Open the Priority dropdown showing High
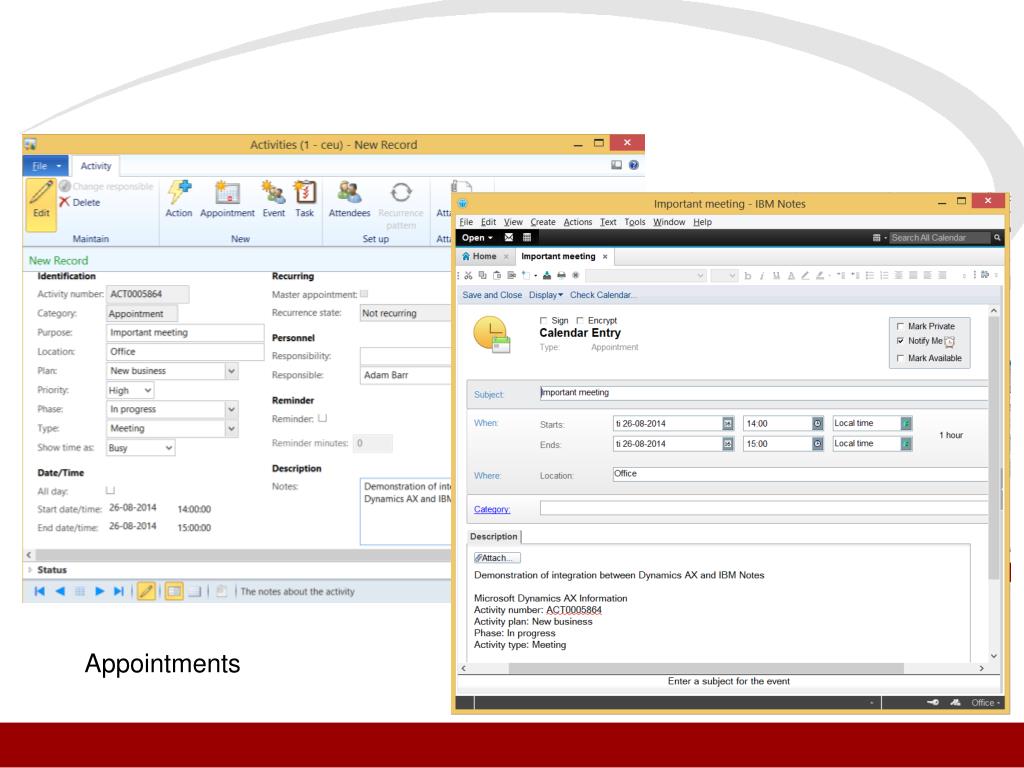1024x768 pixels. point(148,391)
